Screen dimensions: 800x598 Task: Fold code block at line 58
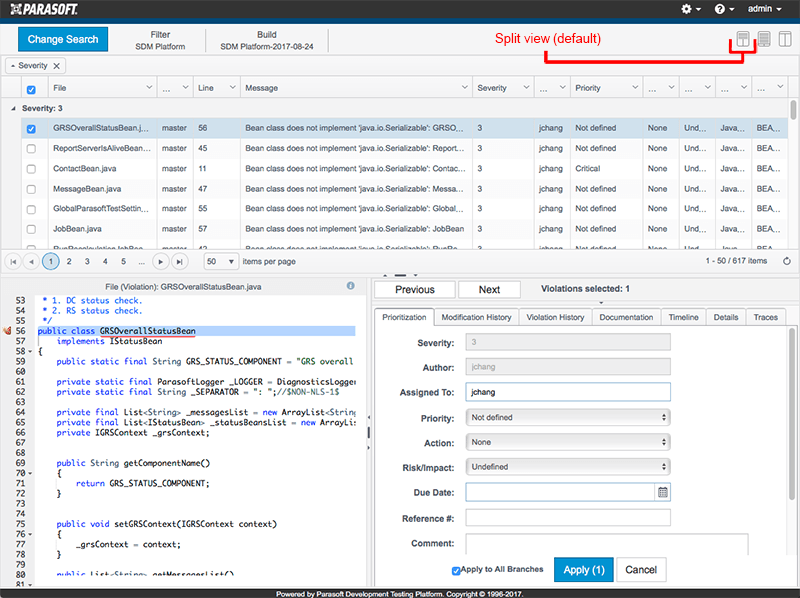pos(30,352)
